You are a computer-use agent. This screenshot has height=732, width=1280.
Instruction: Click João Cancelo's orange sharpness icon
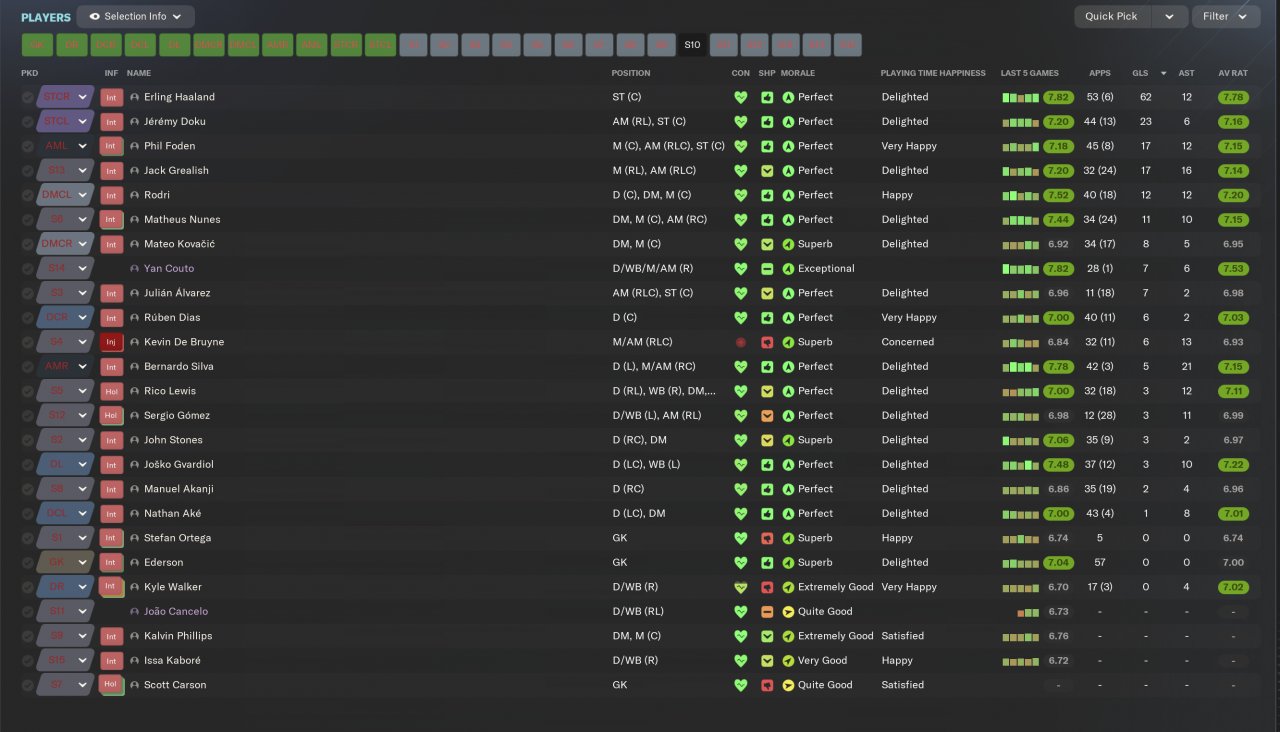point(767,612)
